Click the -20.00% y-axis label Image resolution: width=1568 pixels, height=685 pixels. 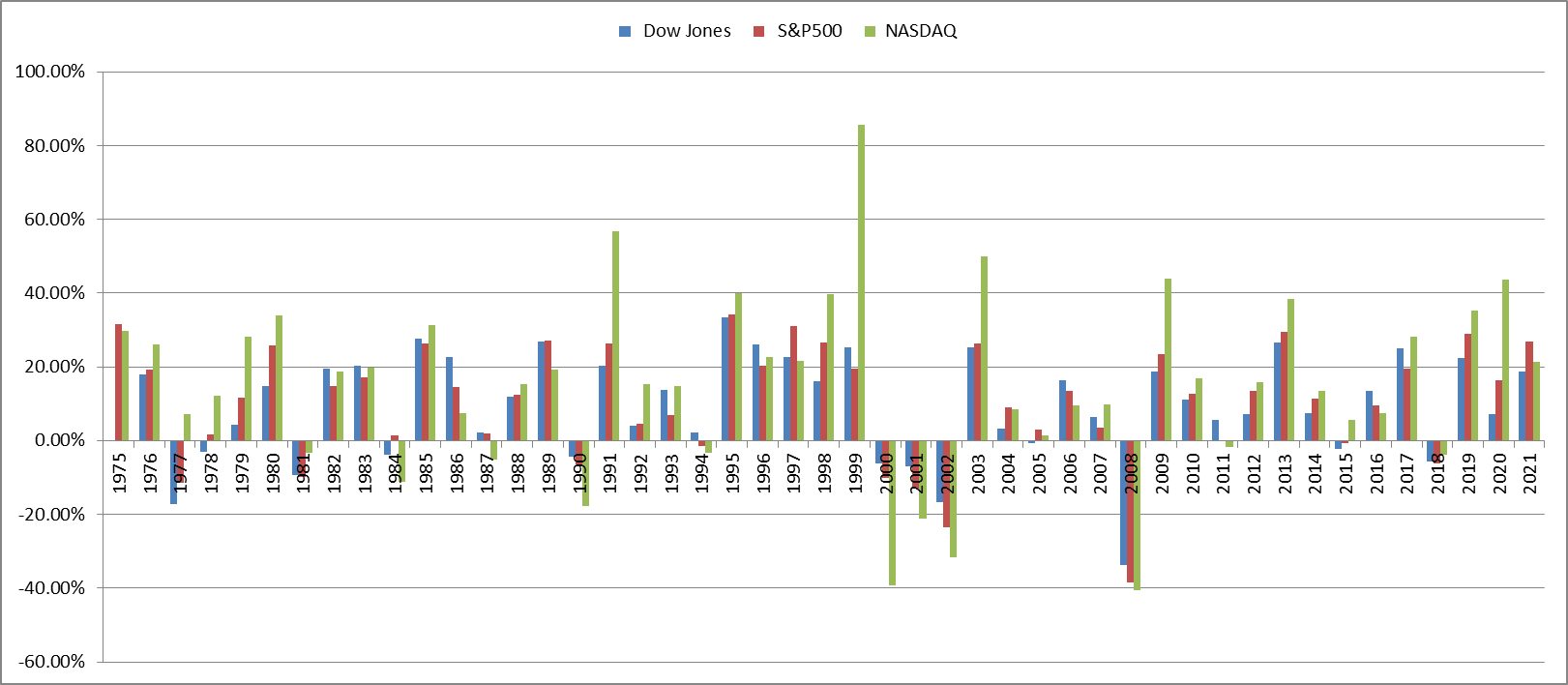click(51, 514)
